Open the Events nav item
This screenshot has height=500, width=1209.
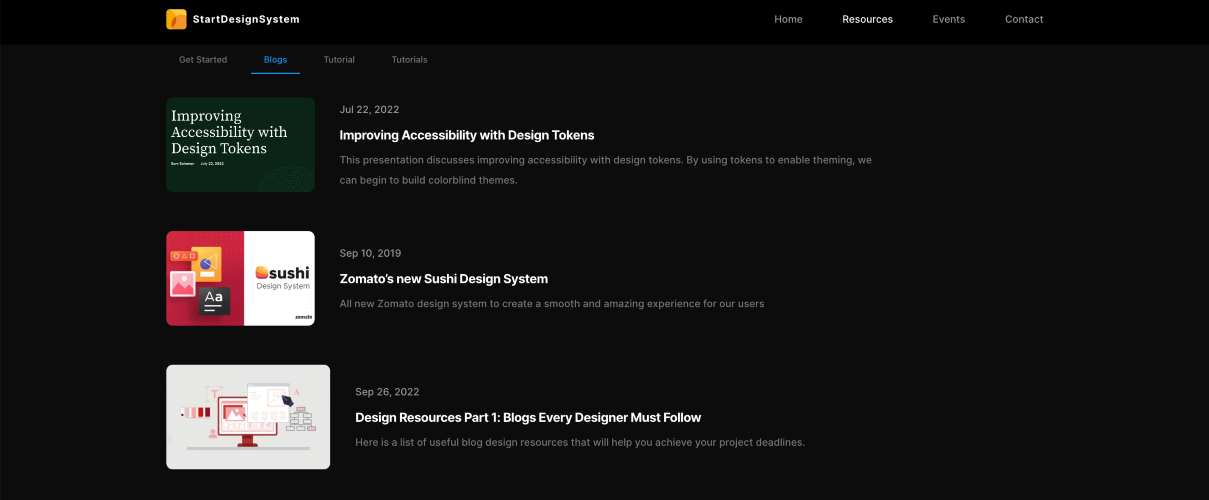(x=949, y=19)
